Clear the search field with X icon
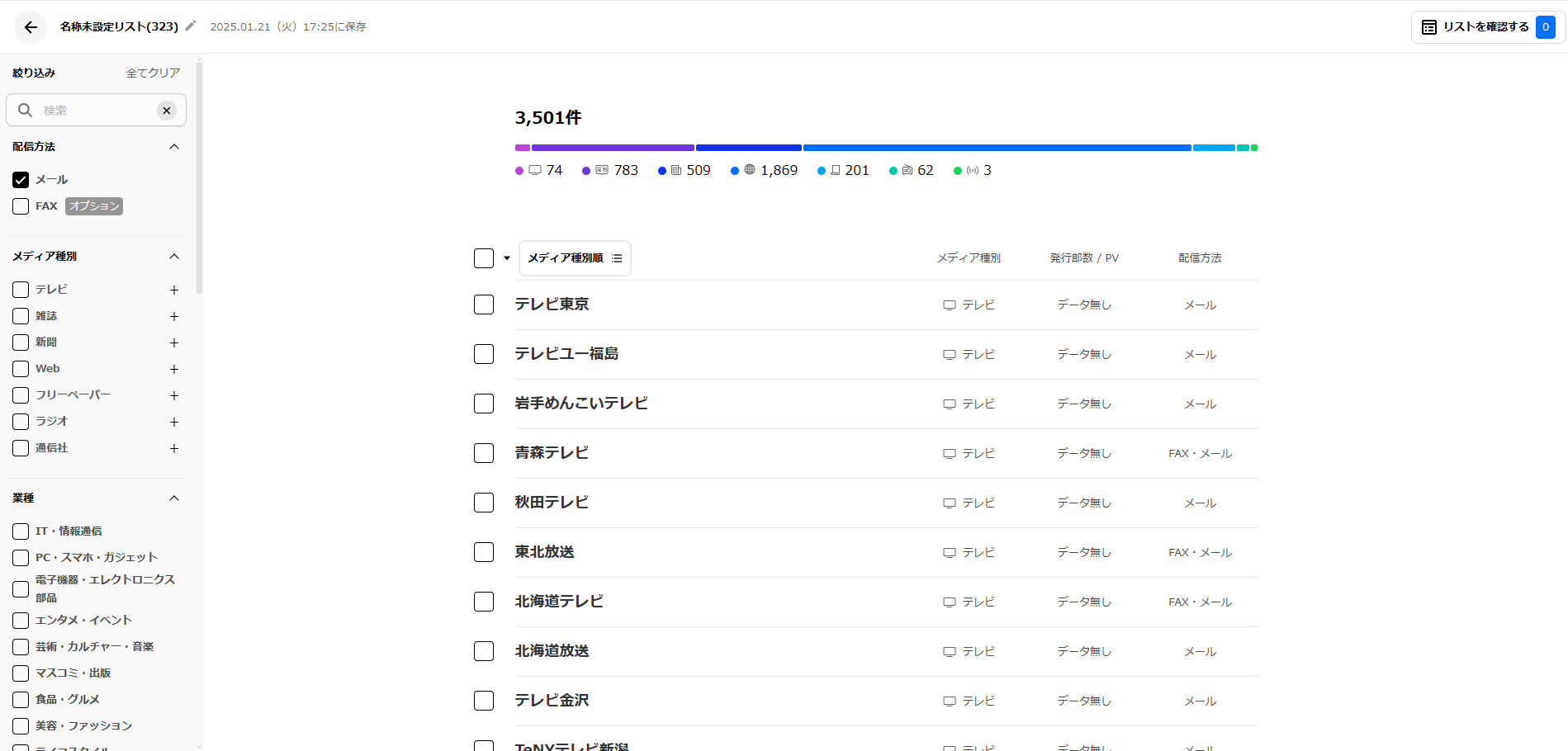The image size is (1568, 751). pos(167,111)
